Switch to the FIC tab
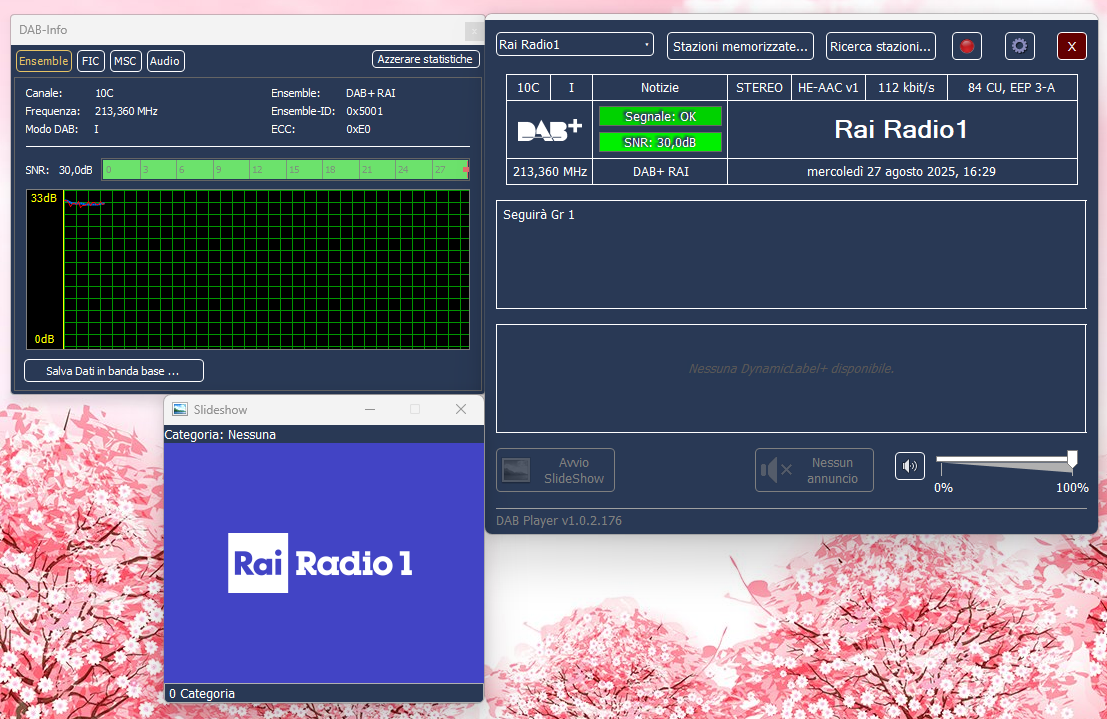 90,61
